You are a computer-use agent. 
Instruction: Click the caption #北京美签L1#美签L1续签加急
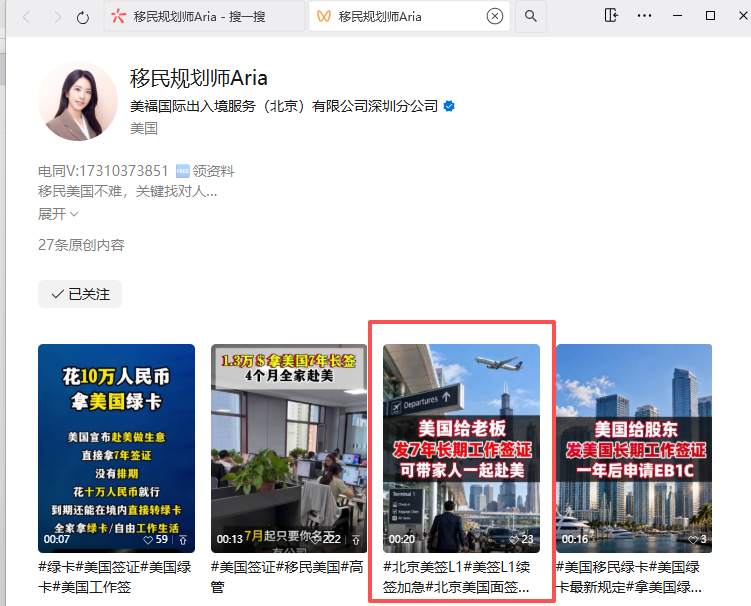(x=456, y=577)
